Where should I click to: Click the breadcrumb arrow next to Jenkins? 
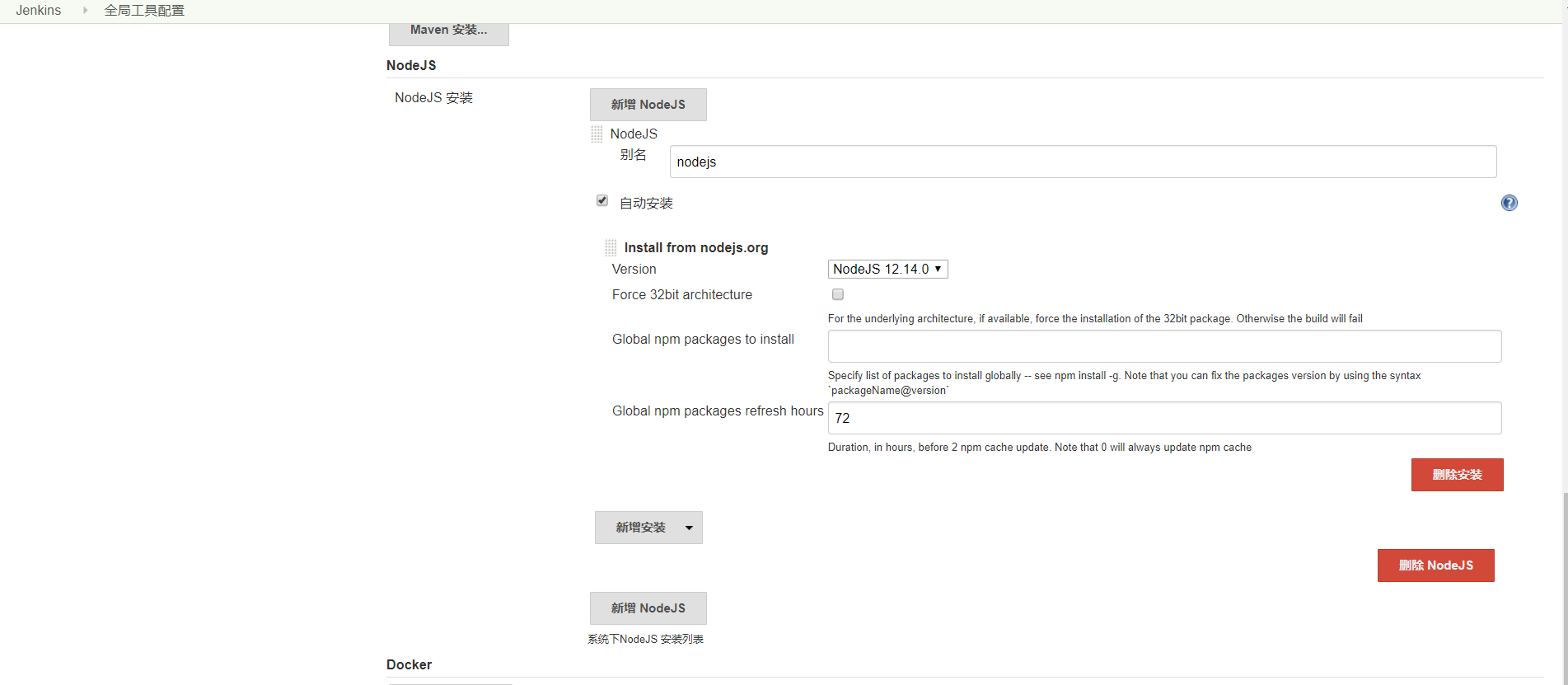coord(85,11)
